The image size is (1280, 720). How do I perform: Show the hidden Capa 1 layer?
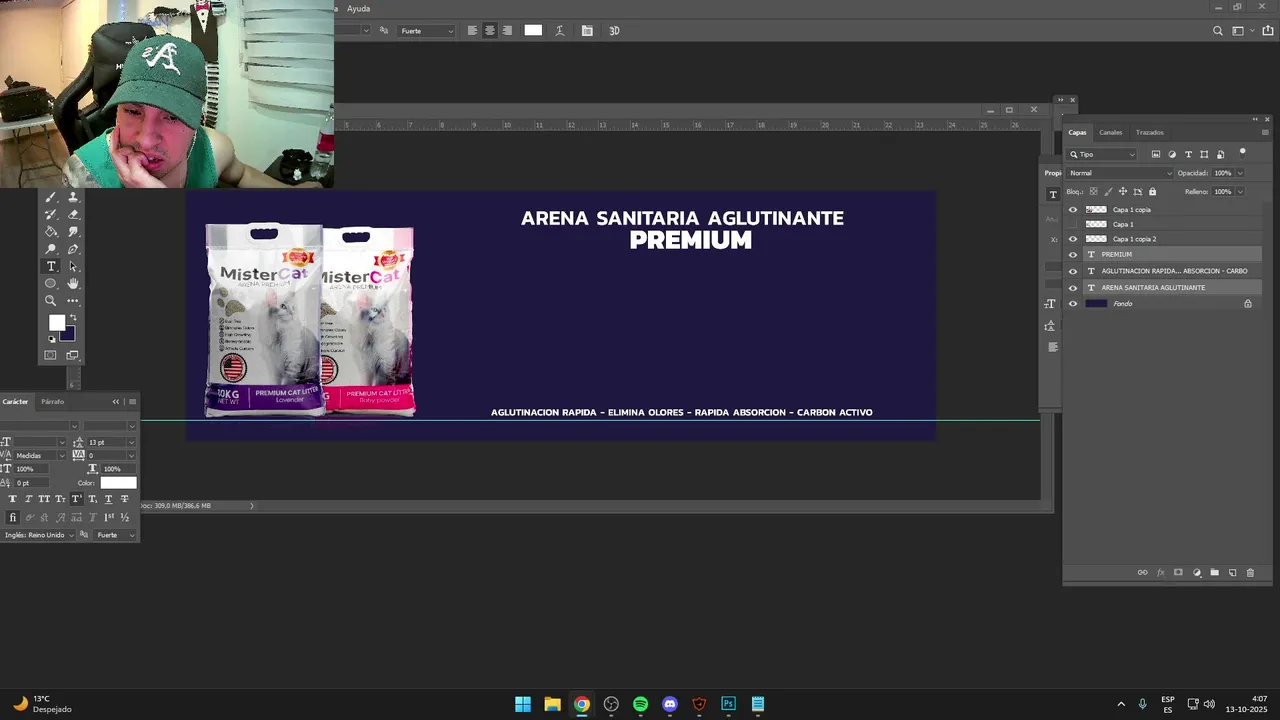tap(1073, 224)
